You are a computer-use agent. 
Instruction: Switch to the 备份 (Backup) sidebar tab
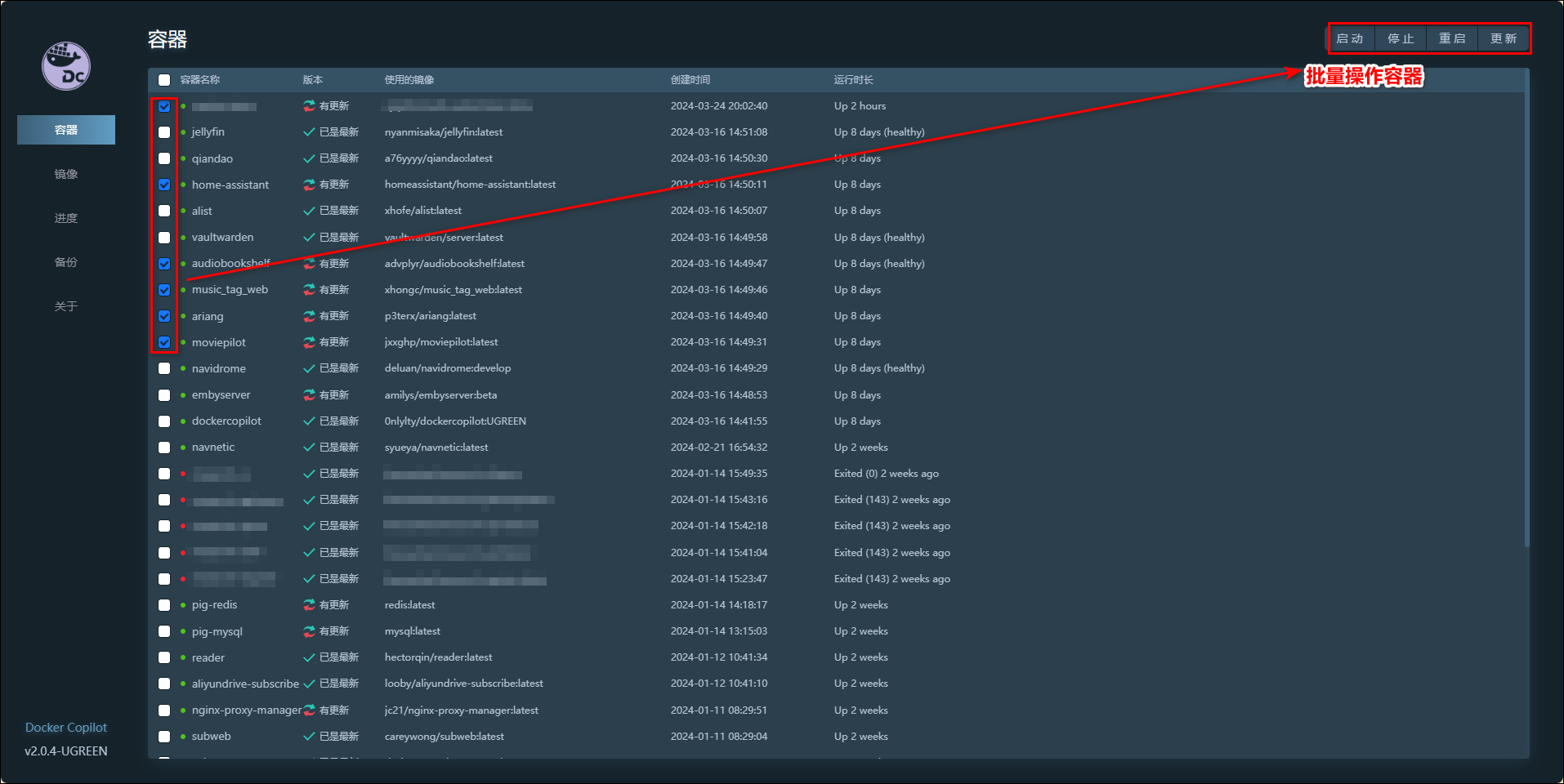click(66, 262)
